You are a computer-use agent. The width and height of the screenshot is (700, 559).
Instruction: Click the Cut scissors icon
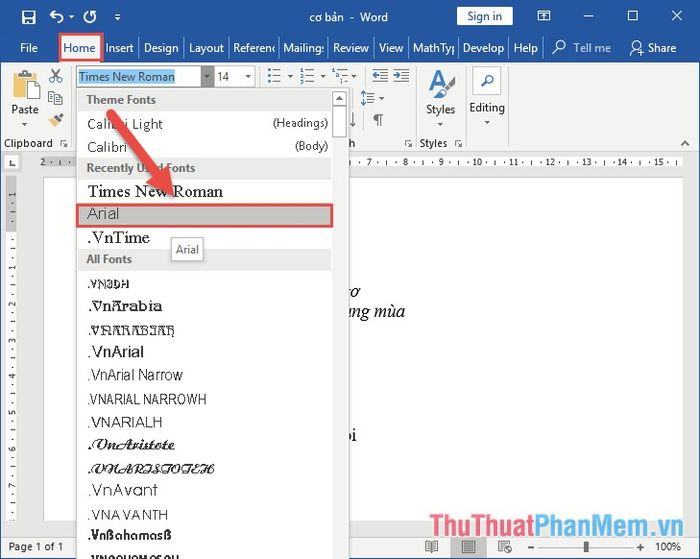(55, 76)
